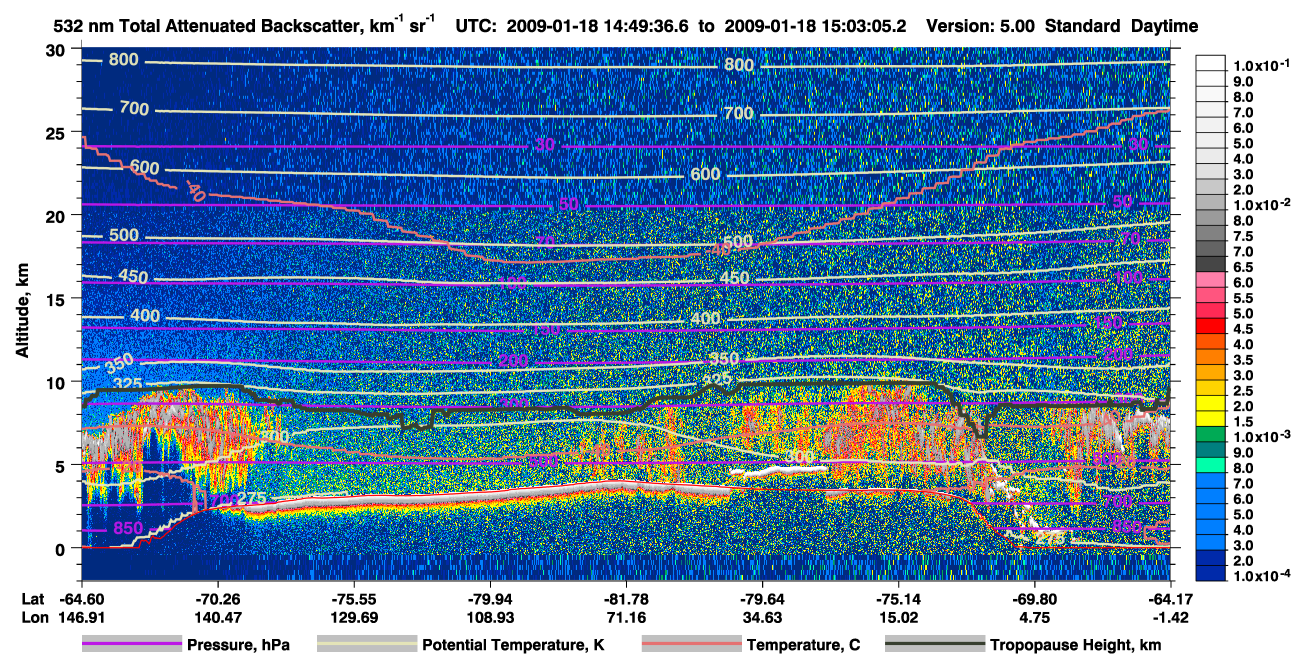The width and height of the screenshot is (1300, 667).
Task: Click colorbar label '7.5'
Action: pyautogui.click(x=1243, y=235)
